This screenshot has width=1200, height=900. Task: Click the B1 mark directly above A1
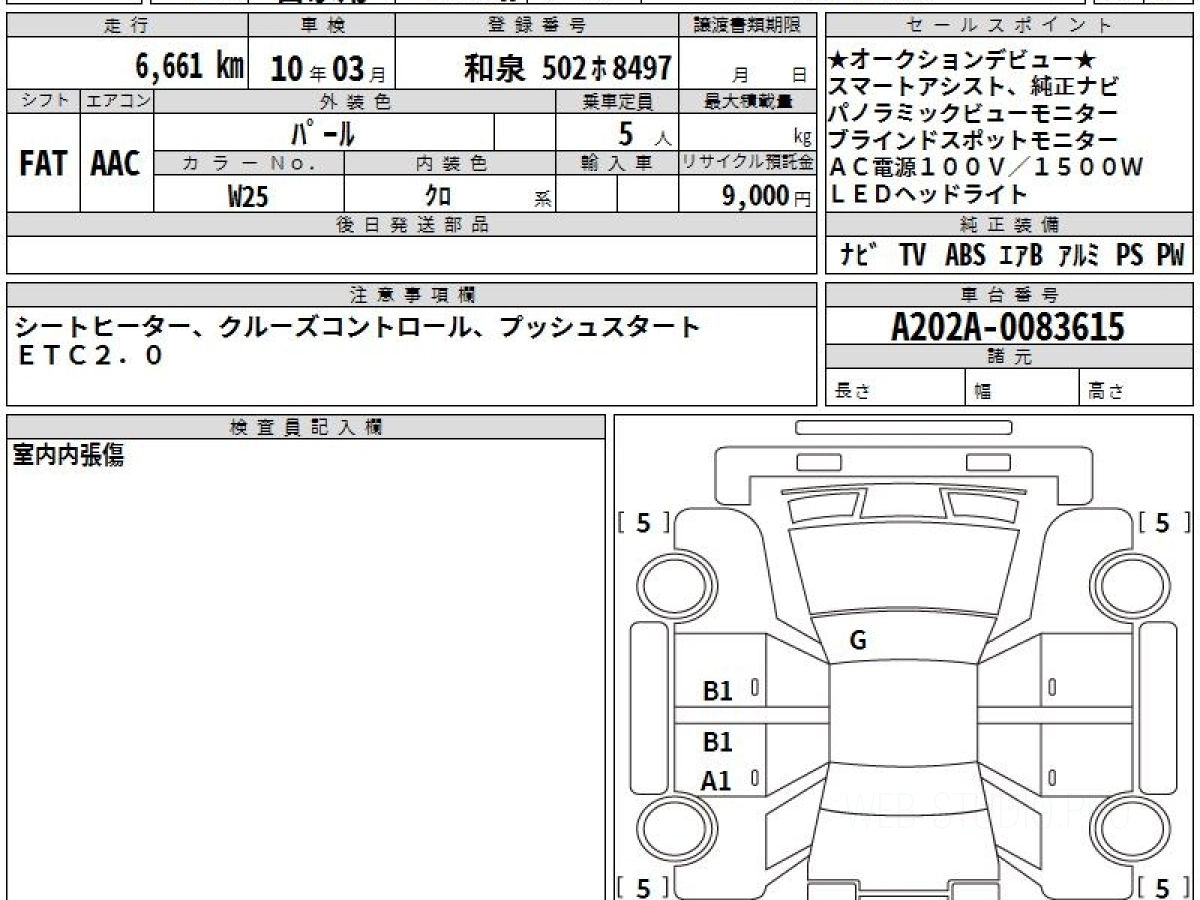(718, 742)
